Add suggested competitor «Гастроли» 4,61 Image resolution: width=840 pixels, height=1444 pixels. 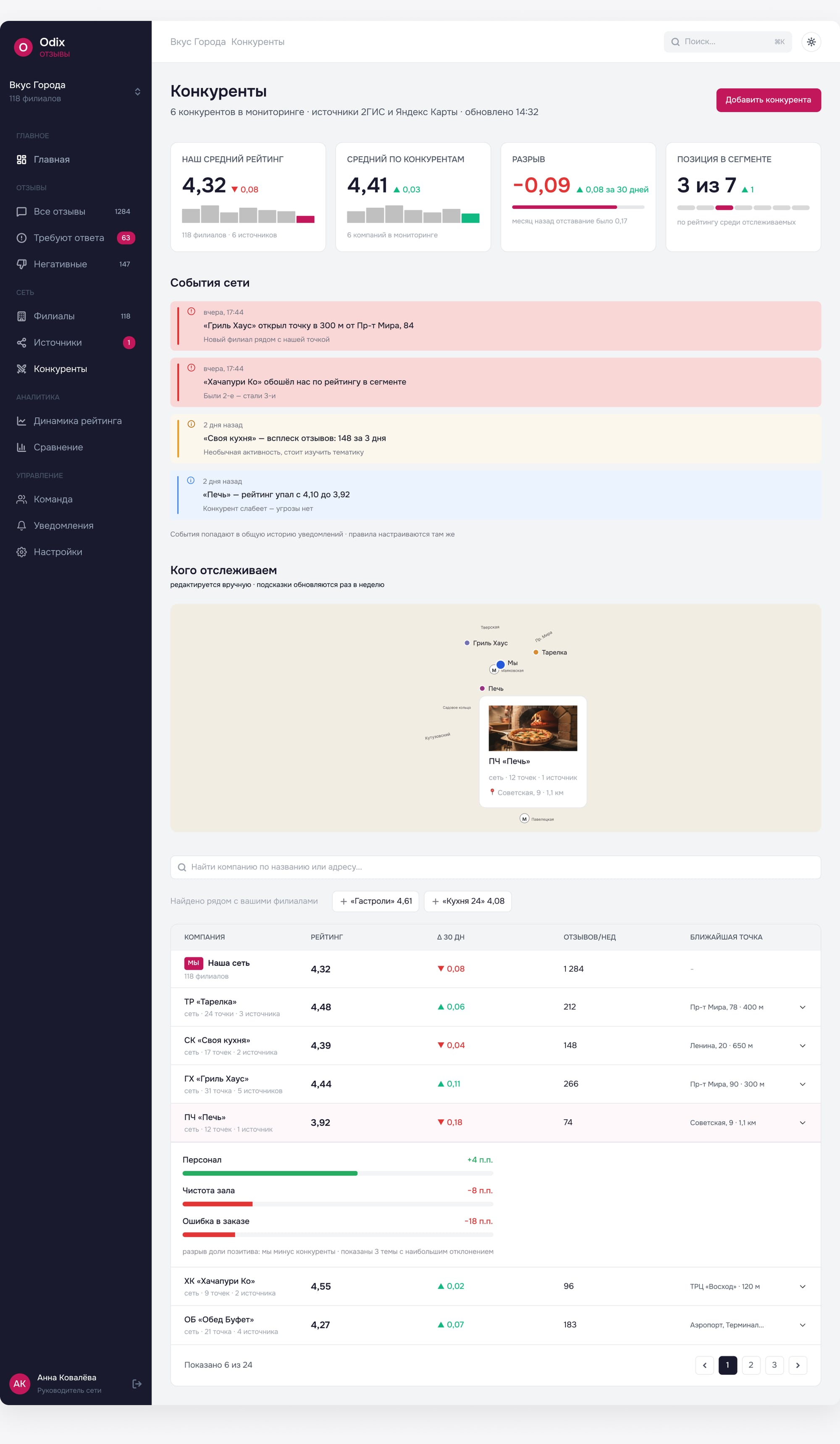(x=375, y=901)
